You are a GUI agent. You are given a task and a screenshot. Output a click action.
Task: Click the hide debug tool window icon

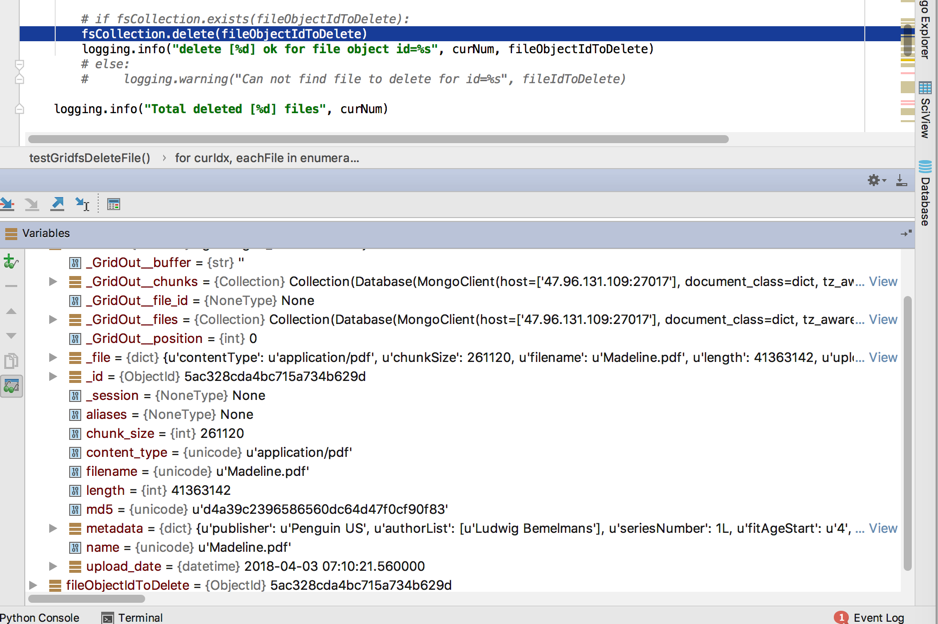point(902,180)
